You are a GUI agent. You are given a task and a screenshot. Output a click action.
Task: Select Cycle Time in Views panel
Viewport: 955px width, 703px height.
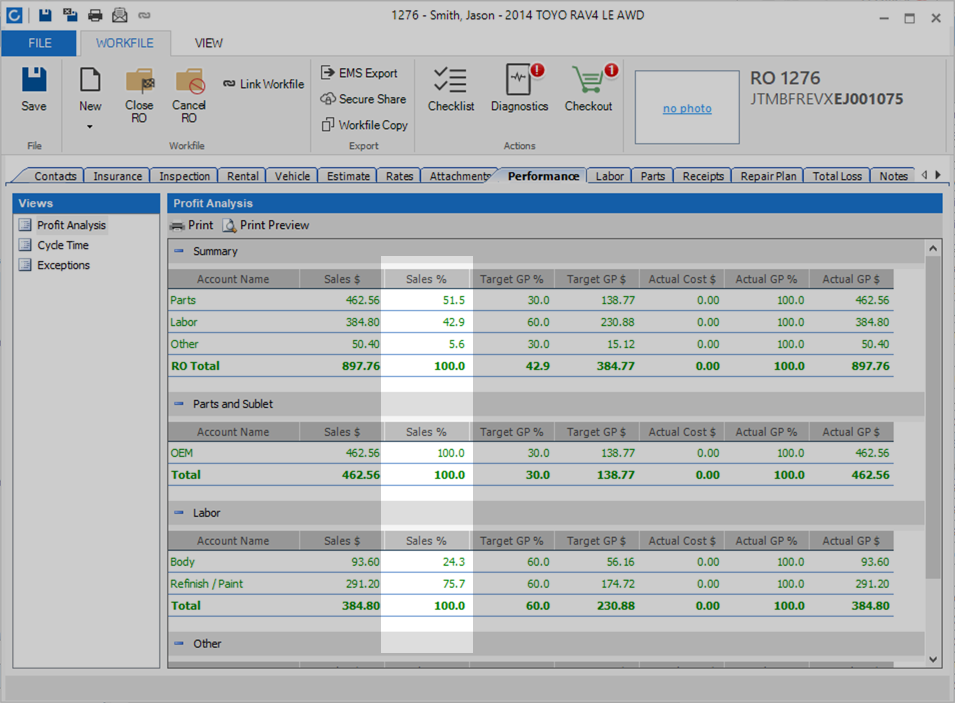tap(63, 245)
